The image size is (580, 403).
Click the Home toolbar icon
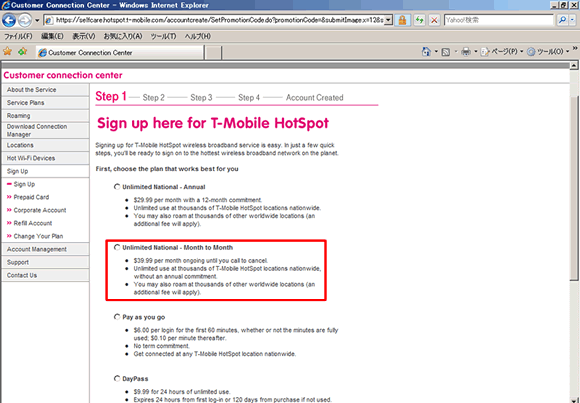click(x=426, y=52)
